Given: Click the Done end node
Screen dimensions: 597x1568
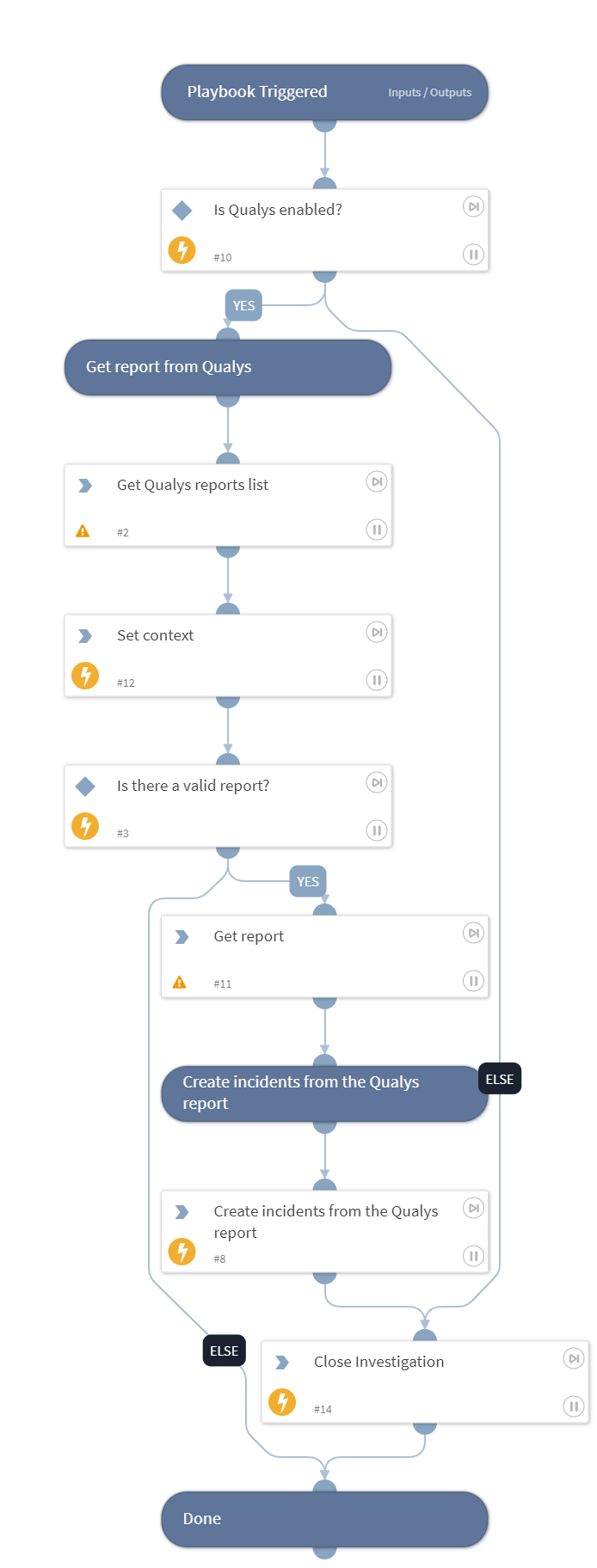Looking at the screenshot, I should 324,1519.
